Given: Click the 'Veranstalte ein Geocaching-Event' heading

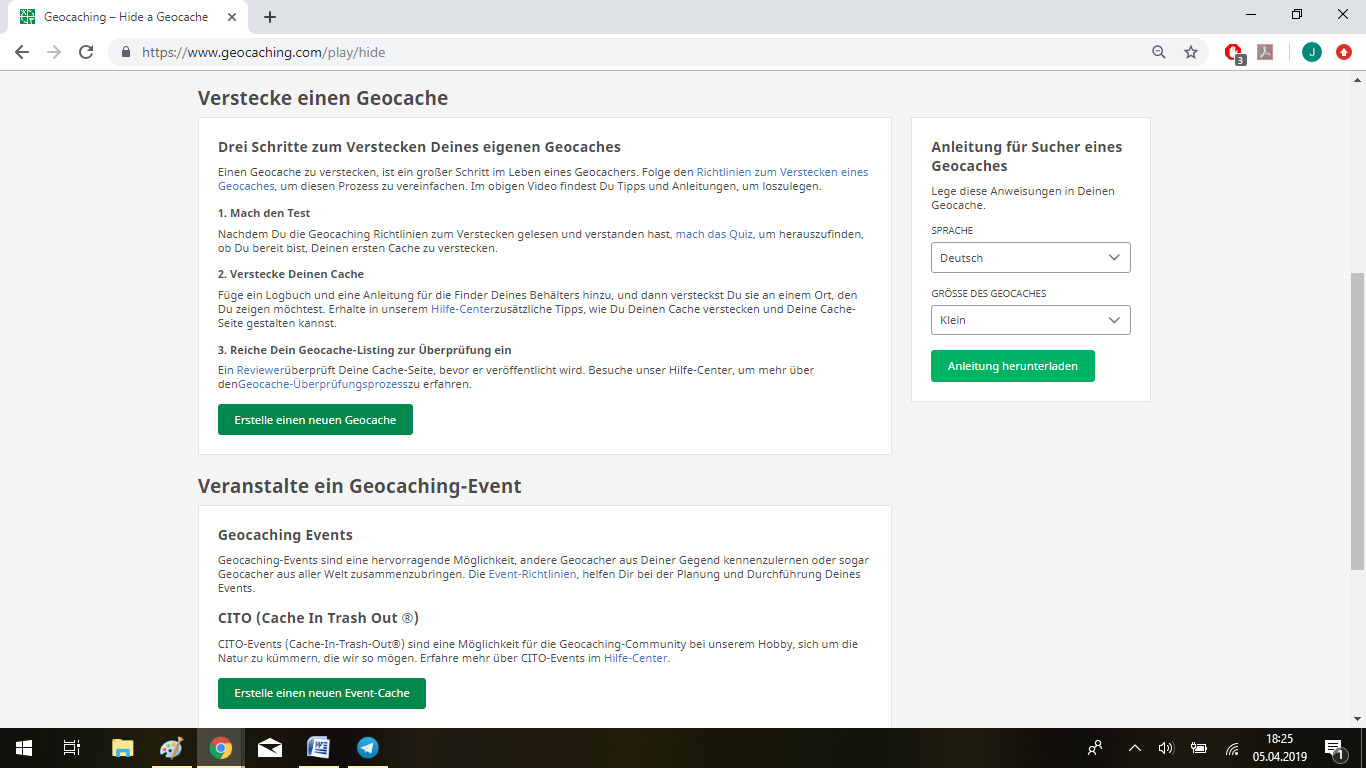Looking at the screenshot, I should click(360, 487).
